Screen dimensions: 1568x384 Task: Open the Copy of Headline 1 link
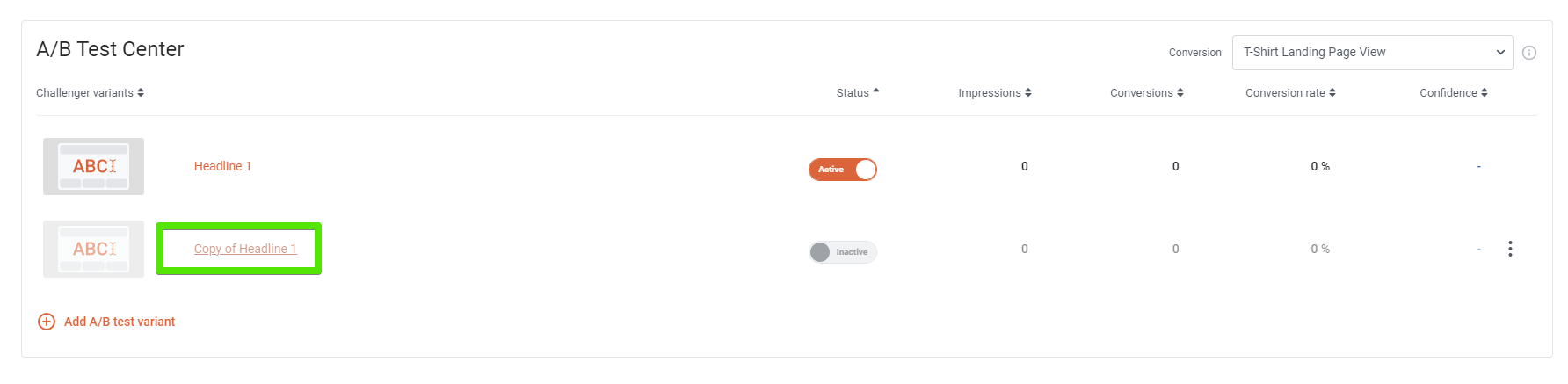pos(245,249)
